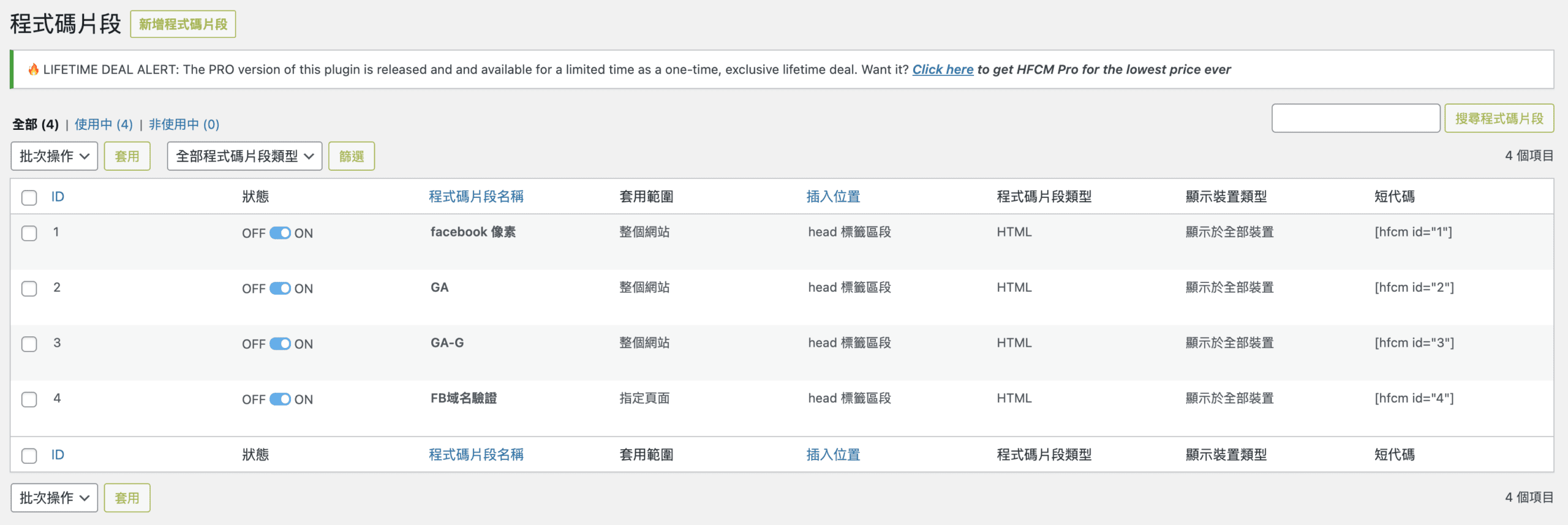Show the 使用中 (4) snippets view
The width and height of the screenshot is (1568, 525).
pyautogui.click(x=104, y=124)
